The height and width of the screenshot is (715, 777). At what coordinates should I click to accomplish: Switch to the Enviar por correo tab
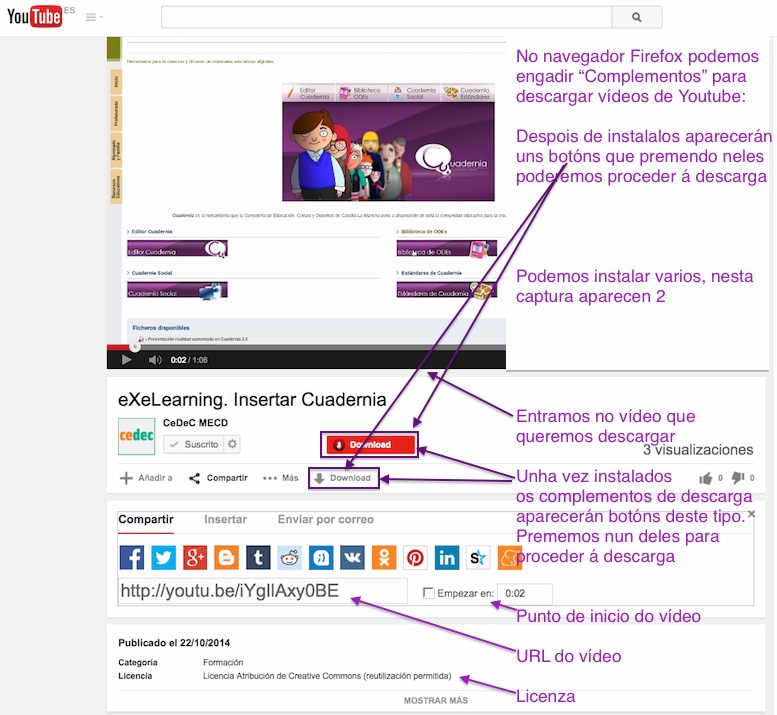pyautogui.click(x=326, y=519)
